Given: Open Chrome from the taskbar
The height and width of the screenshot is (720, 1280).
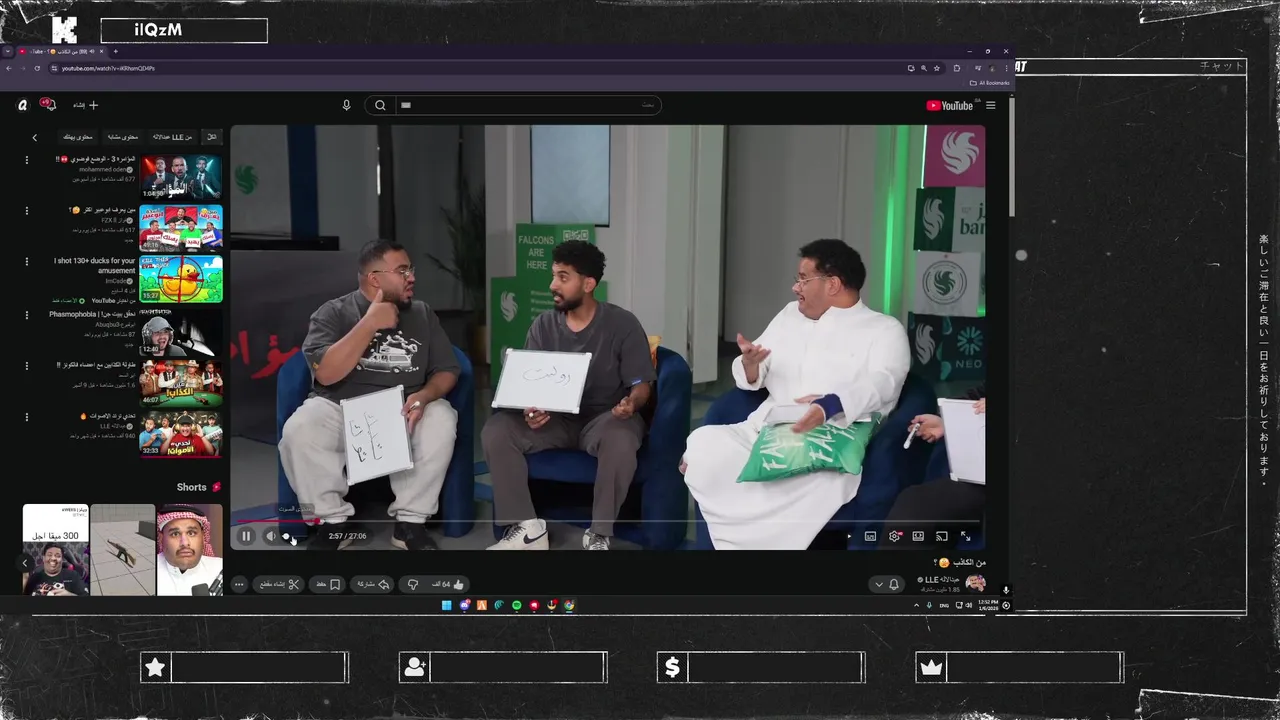Looking at the screenshot, I should [x=568, y=605].
